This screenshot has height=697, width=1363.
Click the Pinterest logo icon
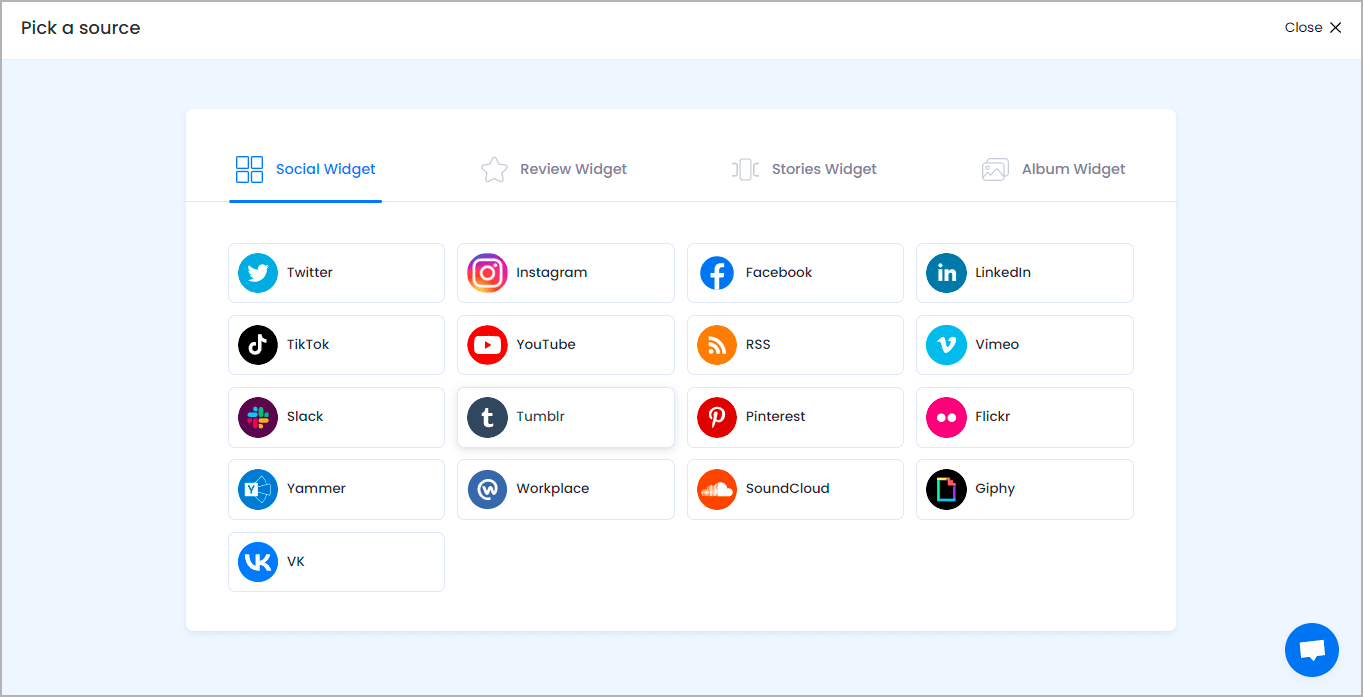[717, 417]
